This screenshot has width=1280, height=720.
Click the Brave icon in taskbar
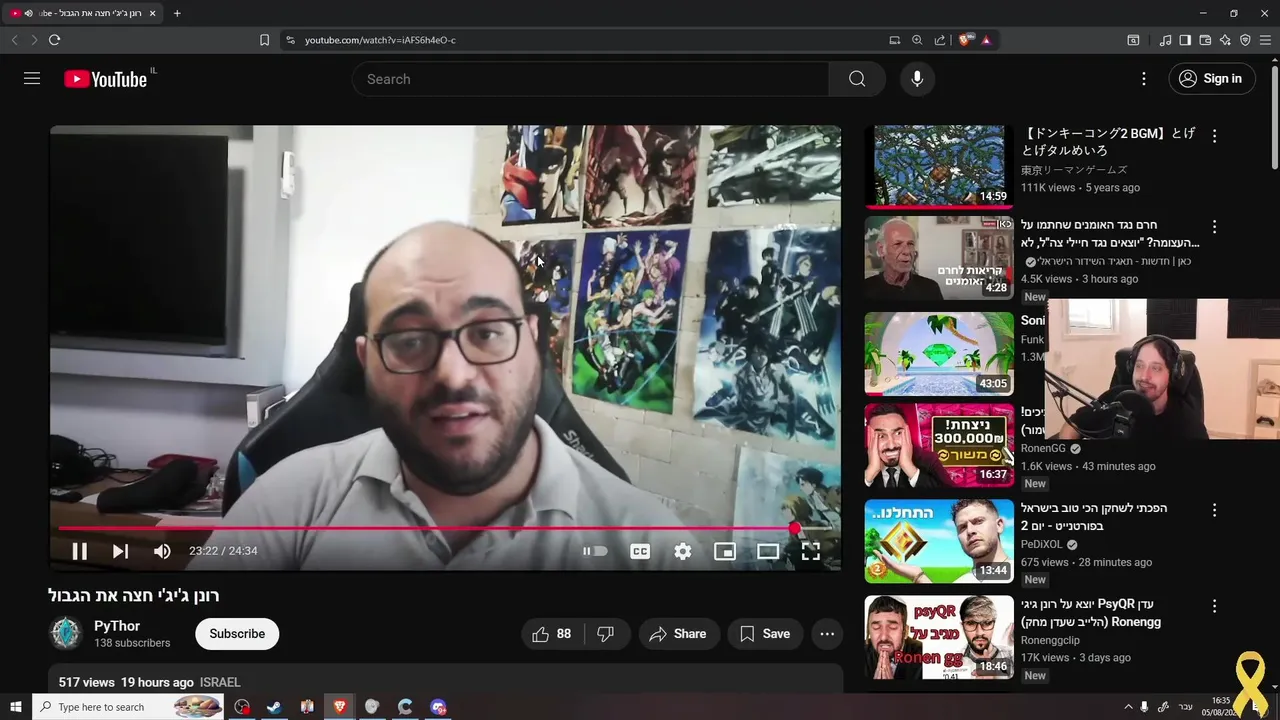coord(339,707)
